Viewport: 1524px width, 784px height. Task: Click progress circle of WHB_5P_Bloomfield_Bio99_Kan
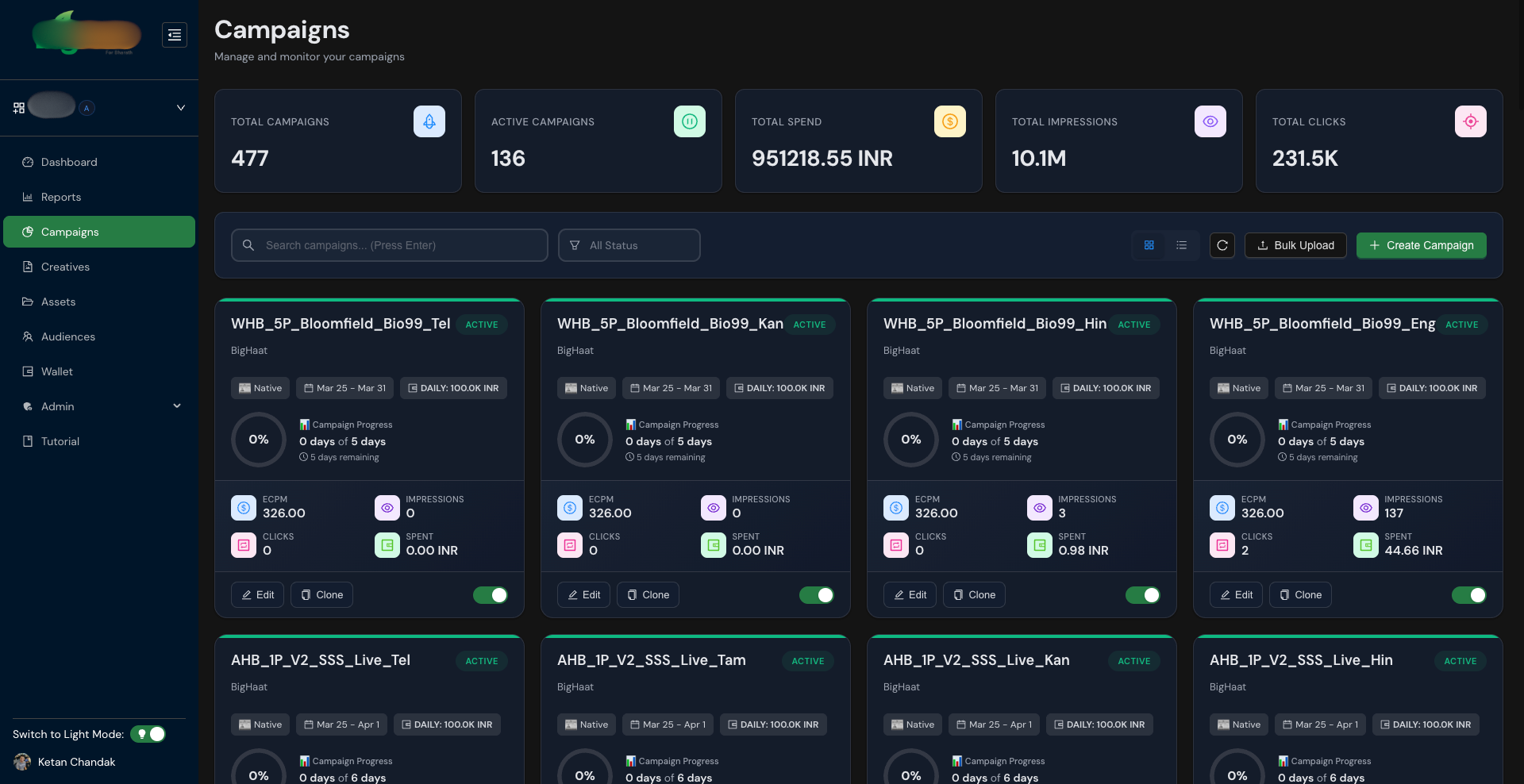(x=585, y=440)
